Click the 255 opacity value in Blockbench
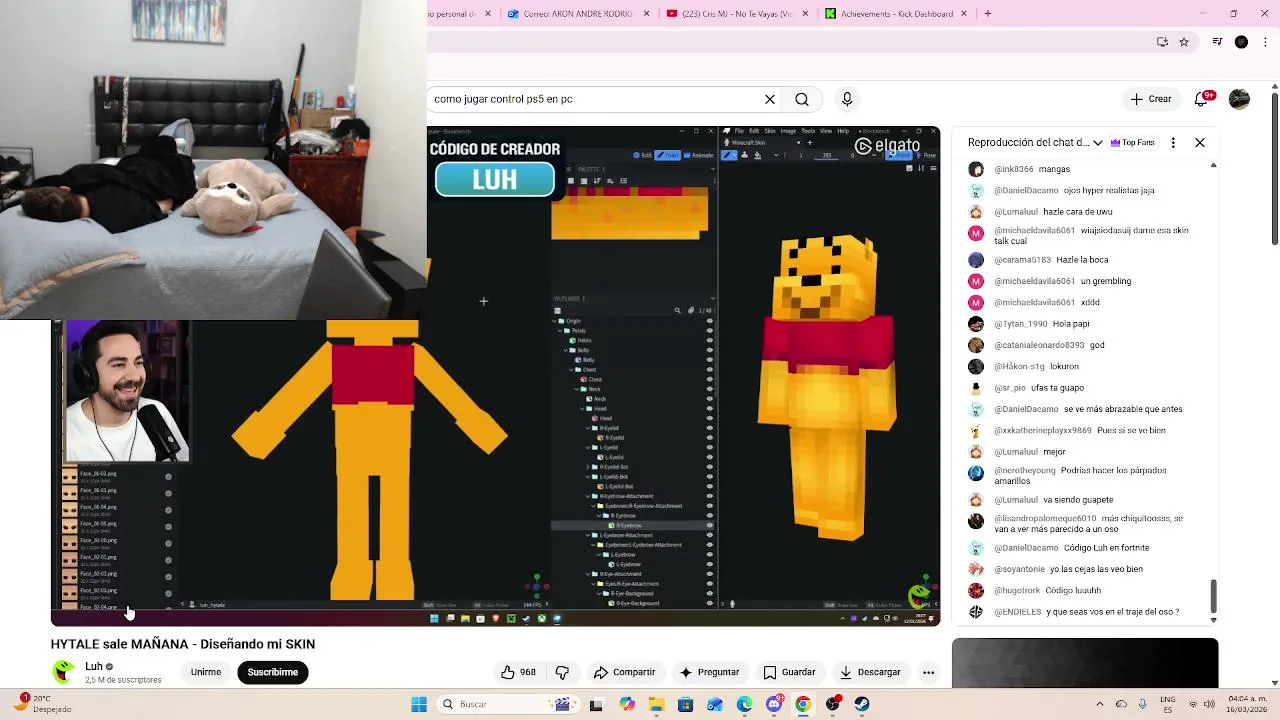 tap(827, 155)
